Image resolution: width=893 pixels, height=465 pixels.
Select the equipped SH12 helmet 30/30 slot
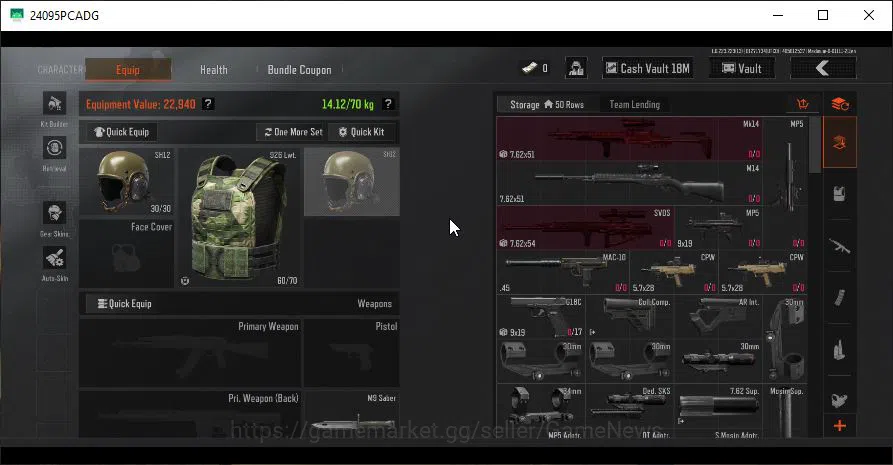click(x=126, y=182)
